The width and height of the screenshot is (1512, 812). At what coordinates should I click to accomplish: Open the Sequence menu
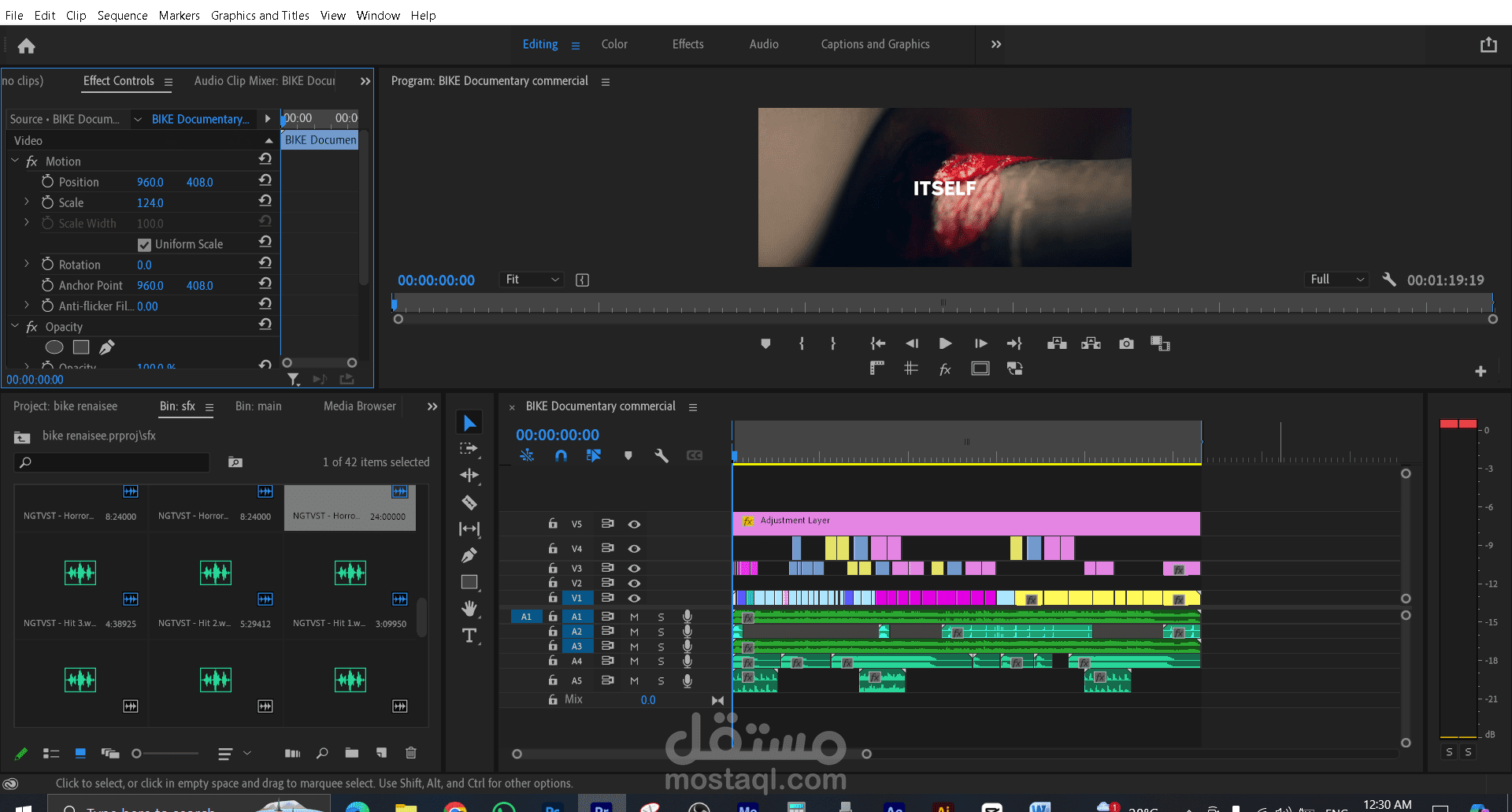[122, 15]
